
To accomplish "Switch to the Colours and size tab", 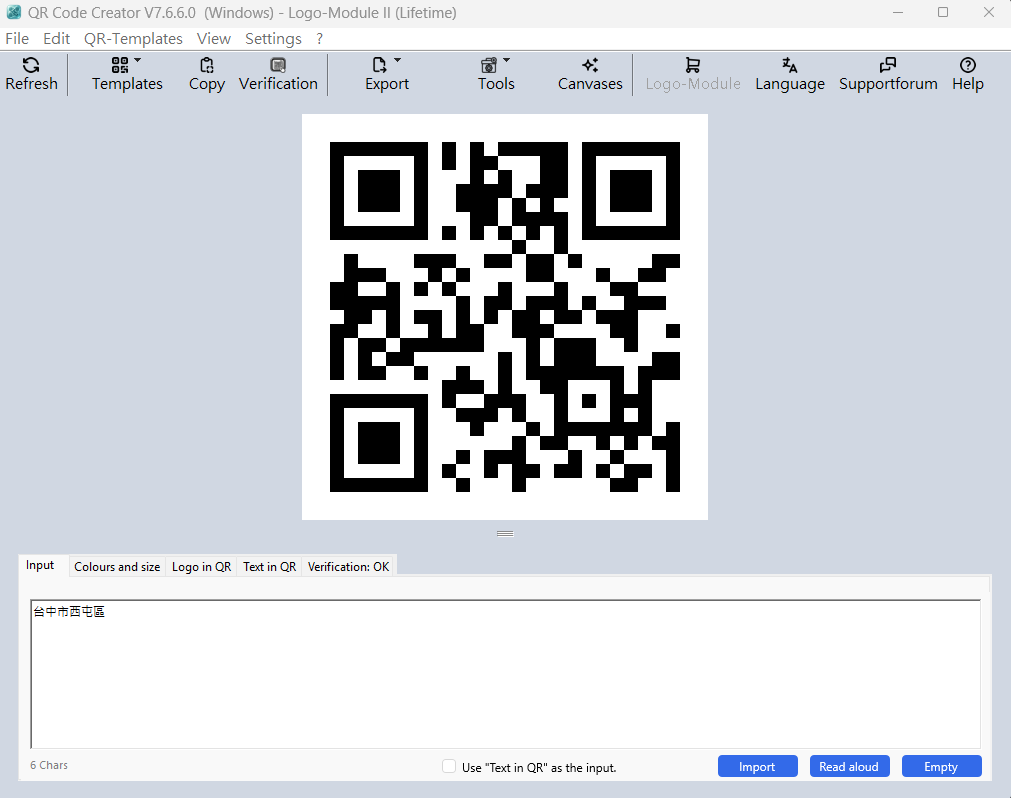I will tap(117, 567).
